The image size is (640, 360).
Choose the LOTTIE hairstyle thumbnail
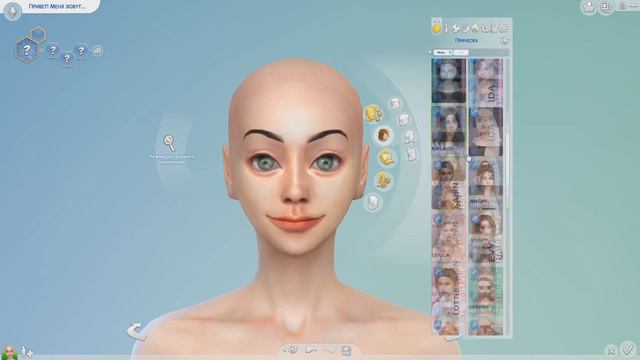click(449, 292)
